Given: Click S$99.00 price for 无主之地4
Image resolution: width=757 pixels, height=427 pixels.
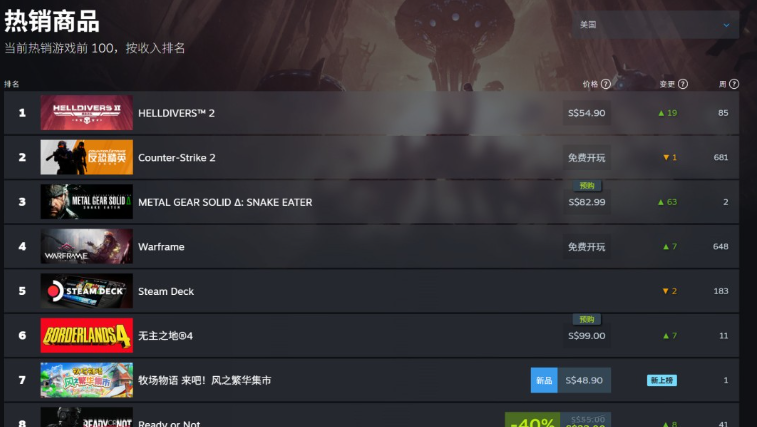Looking at the screenshot, I should point(587,336).
